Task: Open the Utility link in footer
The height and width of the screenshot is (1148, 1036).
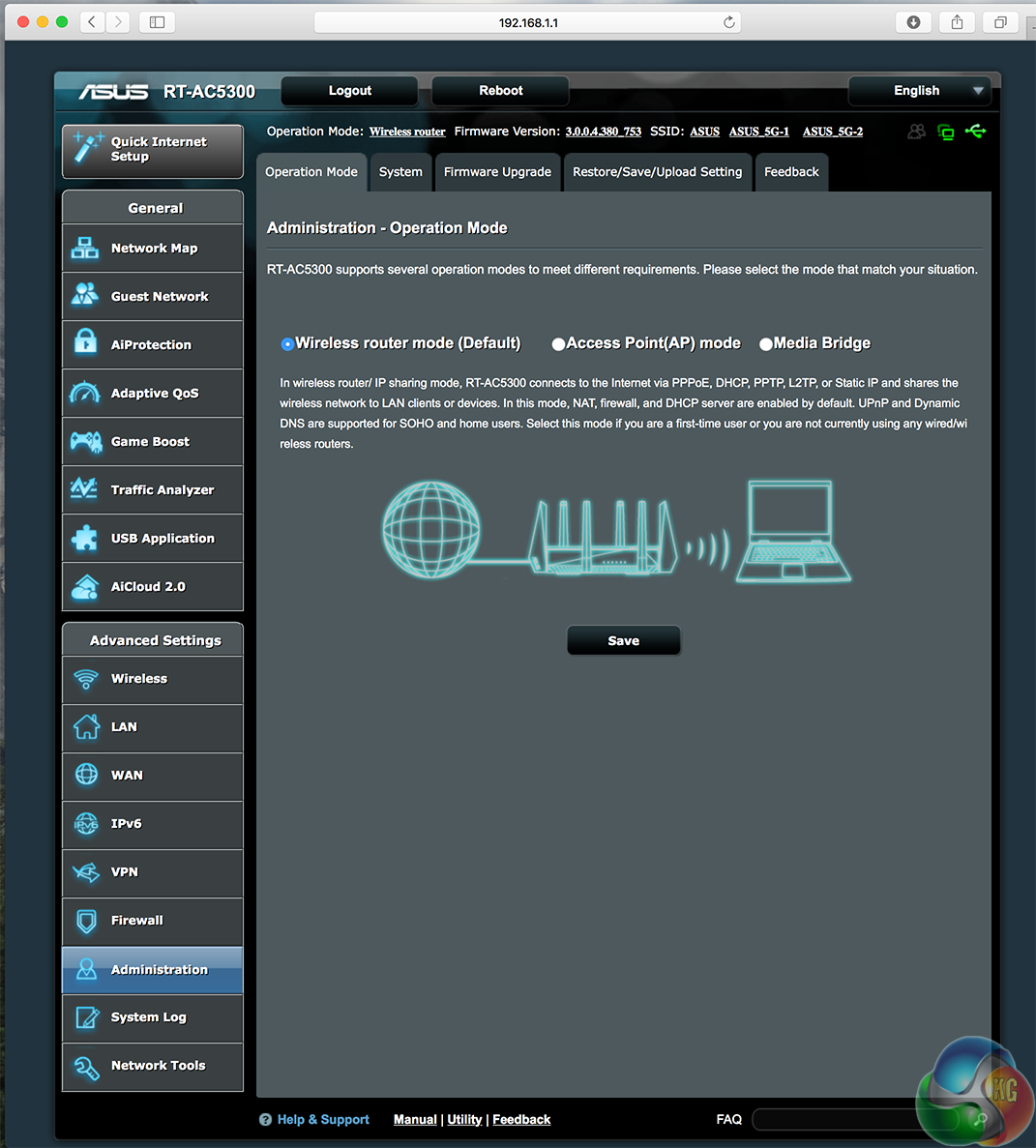Action: click(464, 1119)
